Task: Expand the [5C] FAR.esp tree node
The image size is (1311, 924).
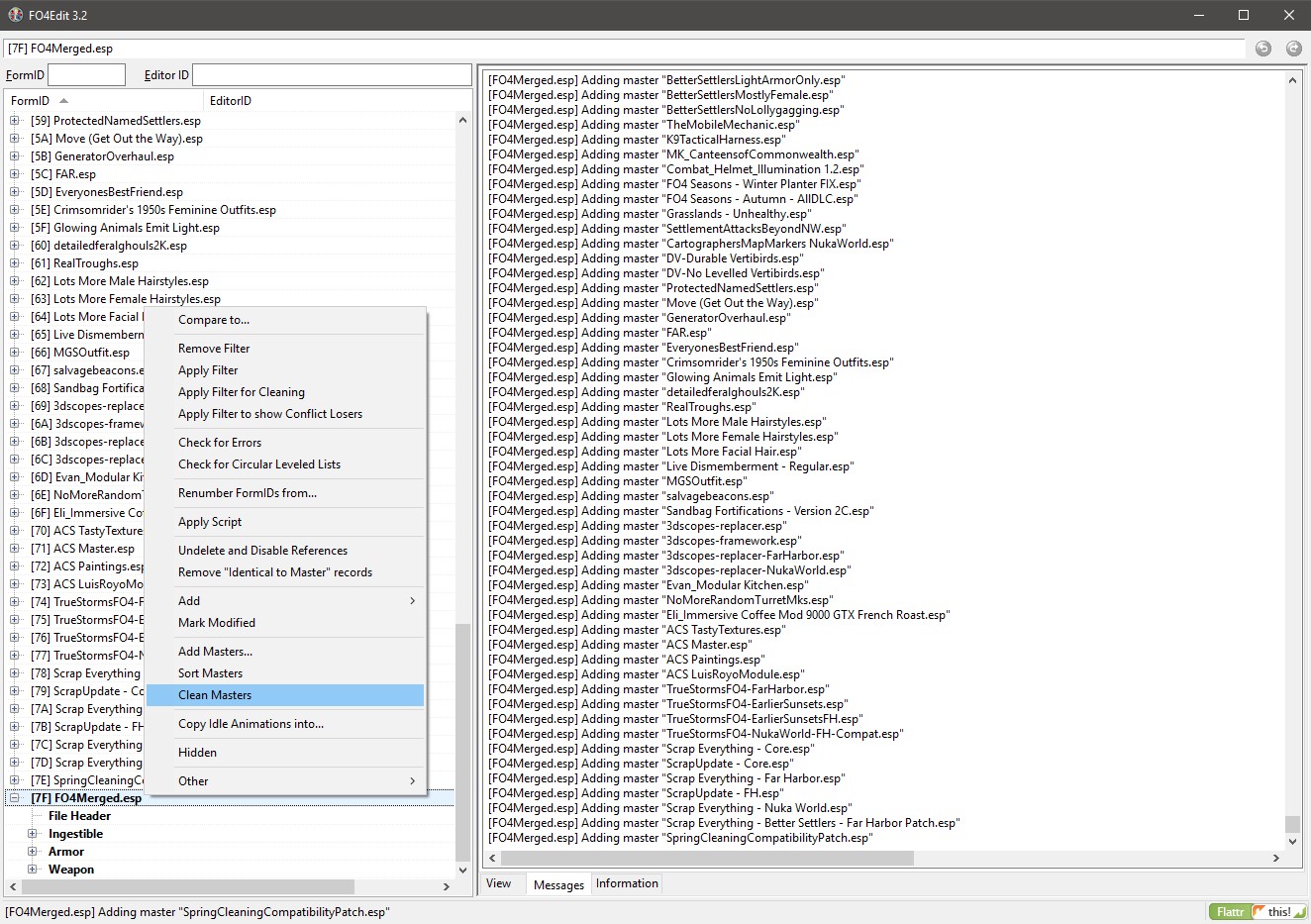Action: coord(15,174)
